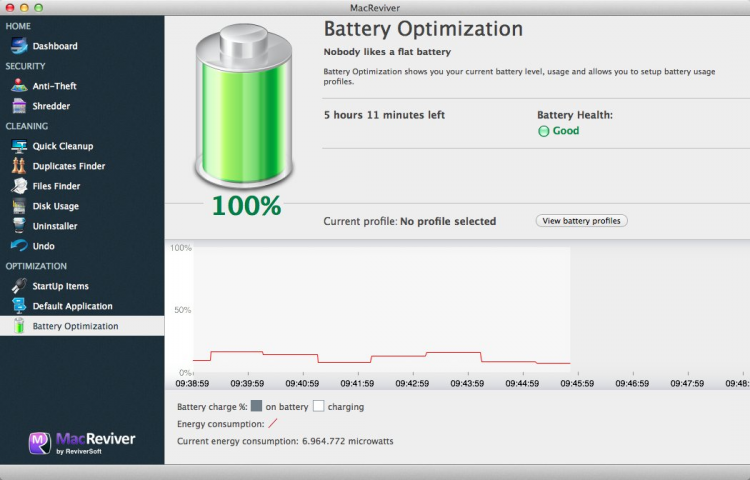Click the Undo arrow icon
The width and height of the screenshot is (750, 480).
pyautogui.click(x=19, y=246)
